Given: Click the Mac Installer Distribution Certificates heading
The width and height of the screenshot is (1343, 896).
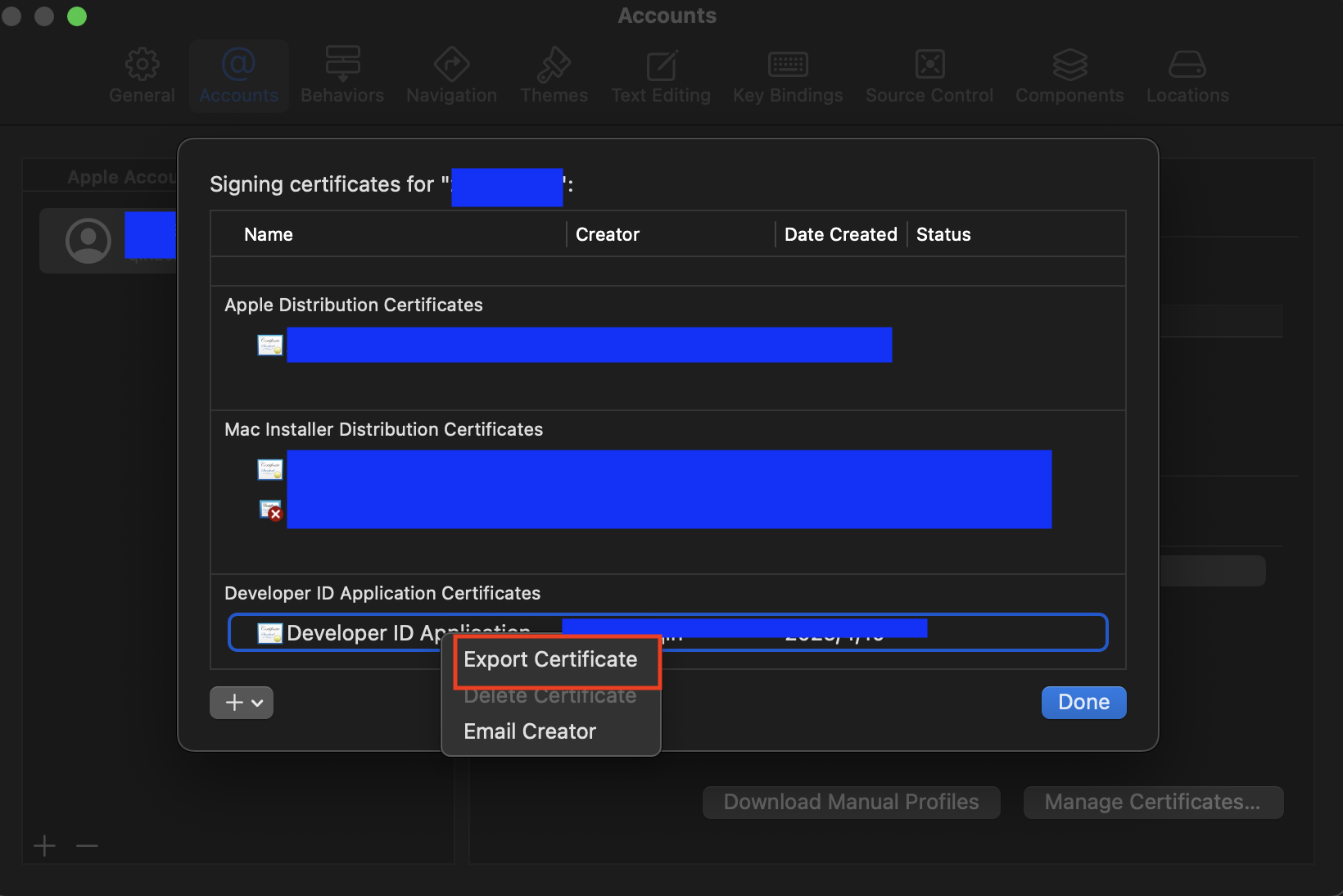Looking at the screenshot, I should click(384, 429).
